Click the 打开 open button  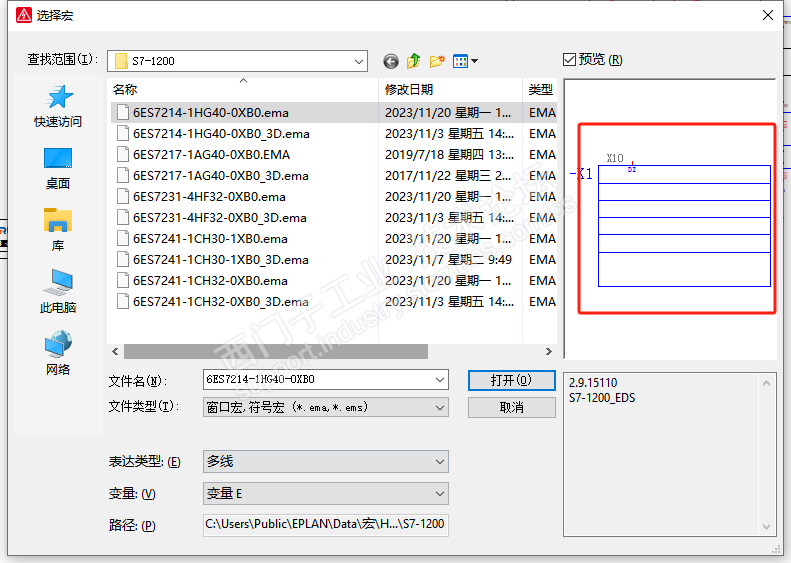point(512,380)
